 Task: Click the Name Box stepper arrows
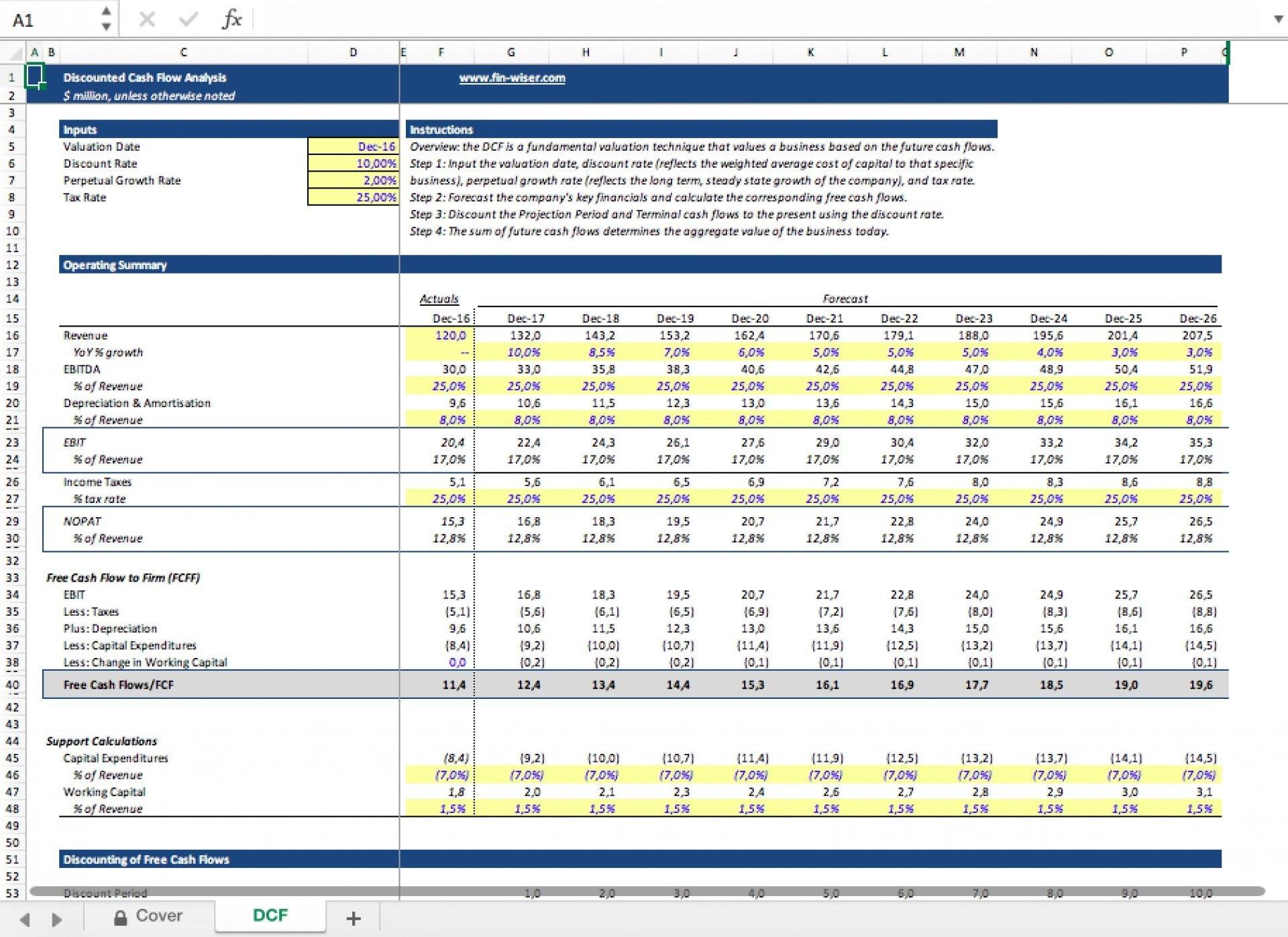(106, 19)
